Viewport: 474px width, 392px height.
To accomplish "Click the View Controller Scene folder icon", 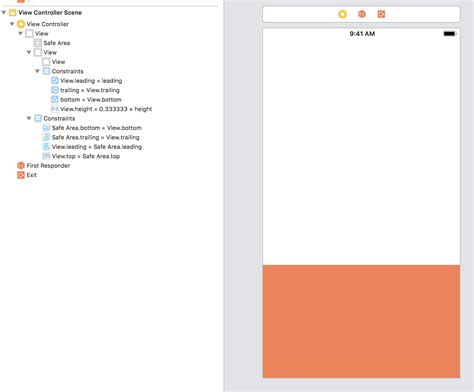I will point(12,13).
